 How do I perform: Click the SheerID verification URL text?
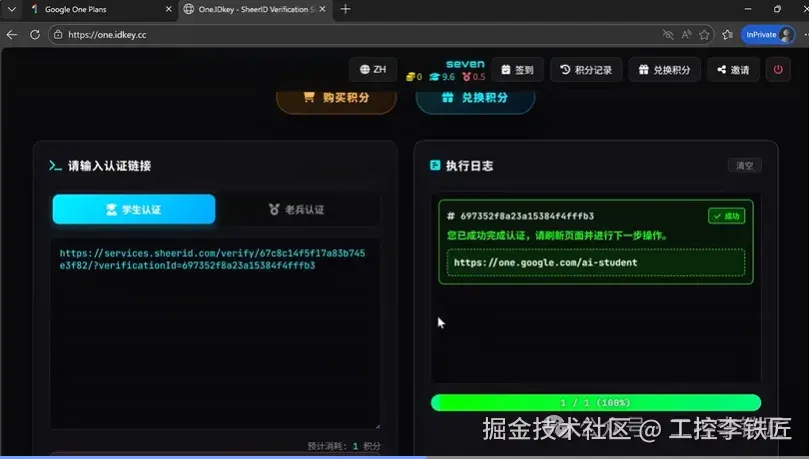(x=212, y=259)
